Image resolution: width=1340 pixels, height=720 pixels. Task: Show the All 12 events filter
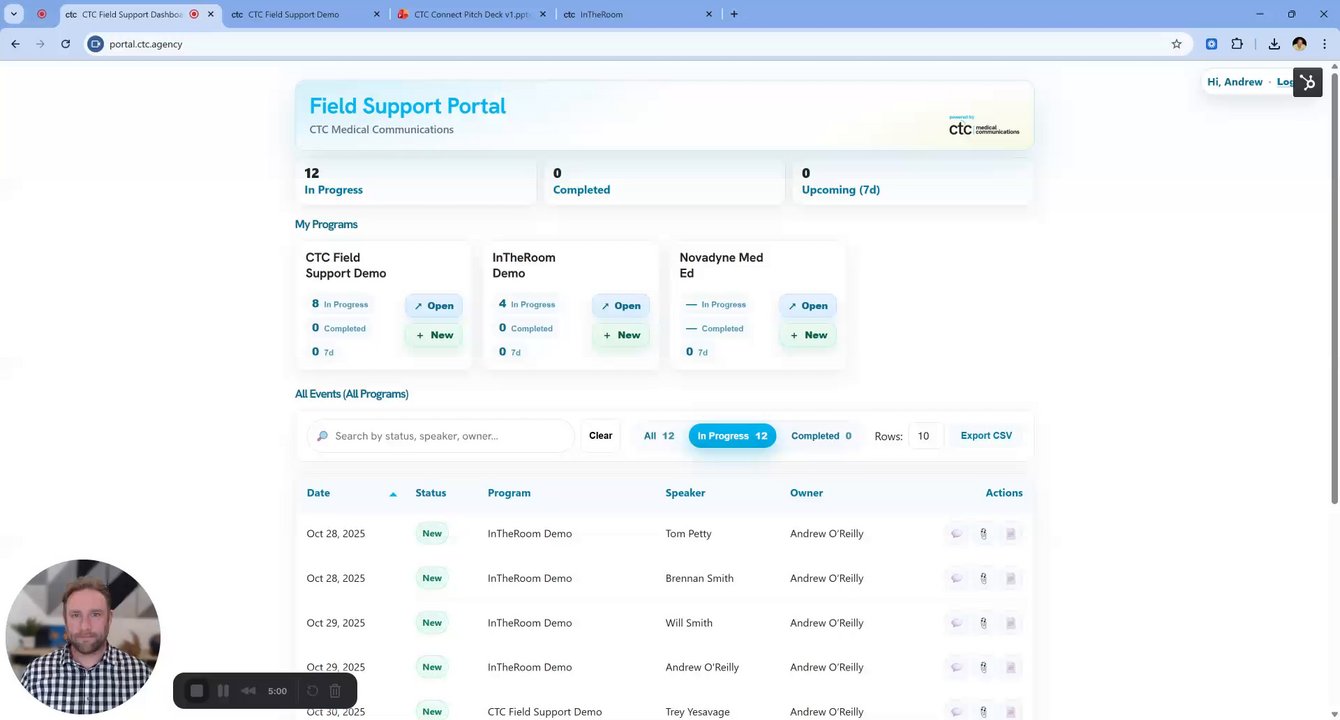[659, 436]
